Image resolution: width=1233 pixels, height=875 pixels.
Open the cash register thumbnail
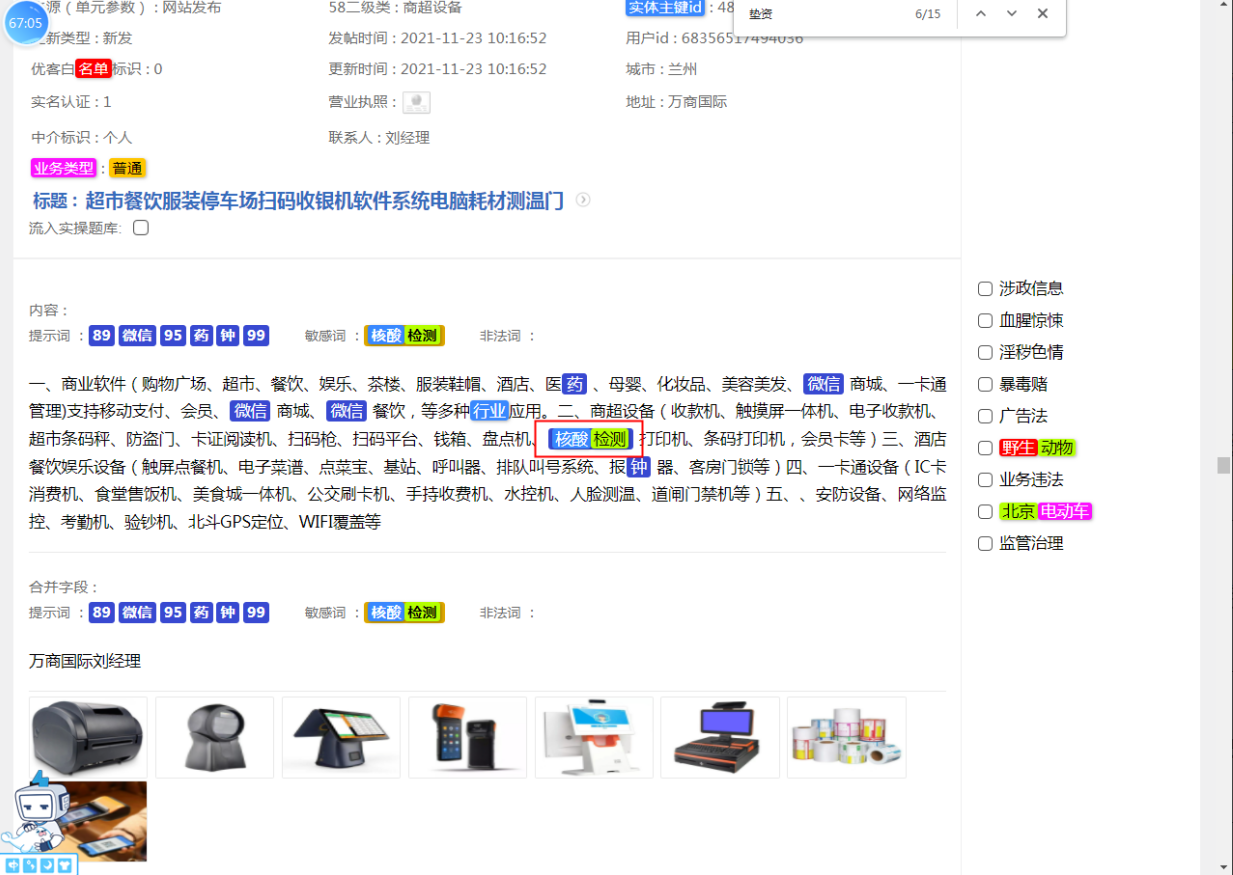pos(720,738)
